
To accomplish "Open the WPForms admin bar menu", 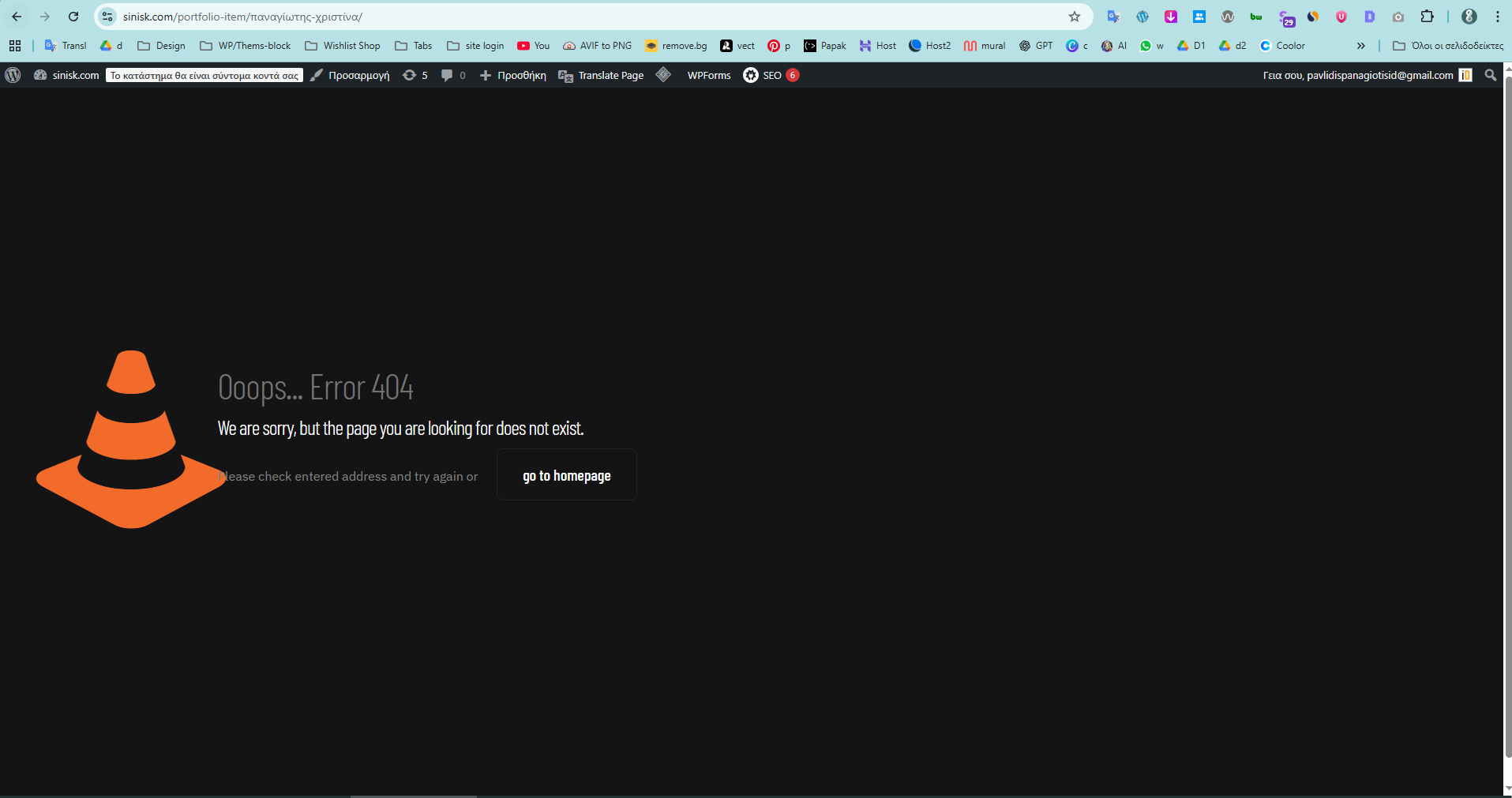I will [x=708, y=75].
